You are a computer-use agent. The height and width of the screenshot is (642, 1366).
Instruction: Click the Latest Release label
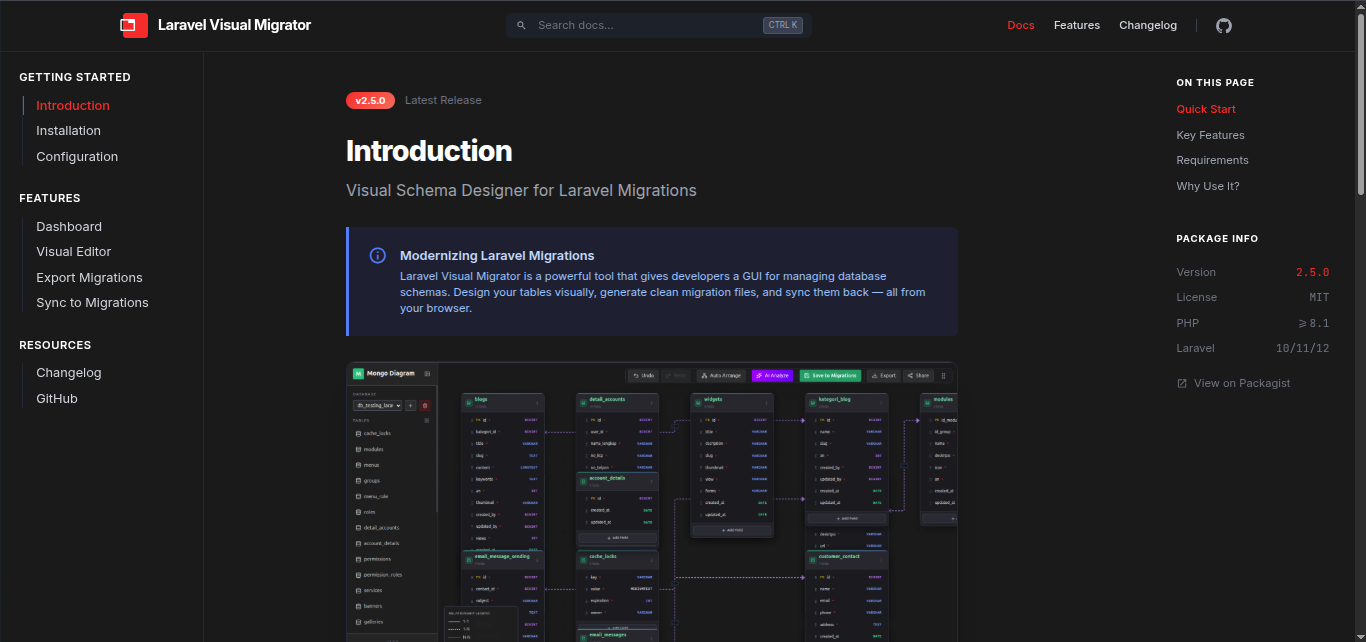point(443,100)
